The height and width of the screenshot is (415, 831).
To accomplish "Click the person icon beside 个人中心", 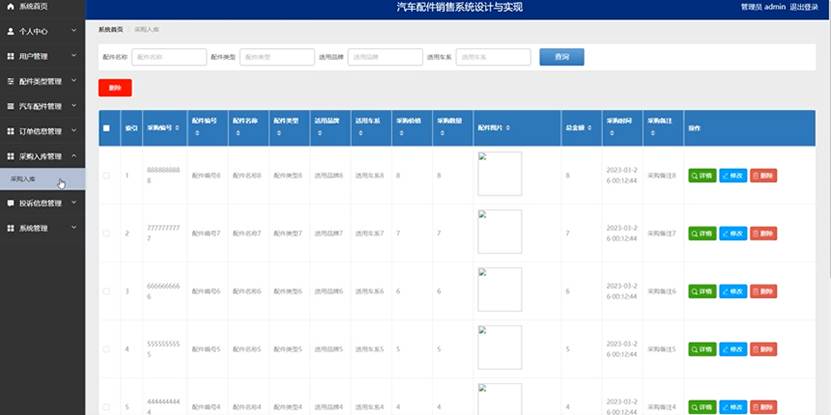I will [x=11, y=32].
